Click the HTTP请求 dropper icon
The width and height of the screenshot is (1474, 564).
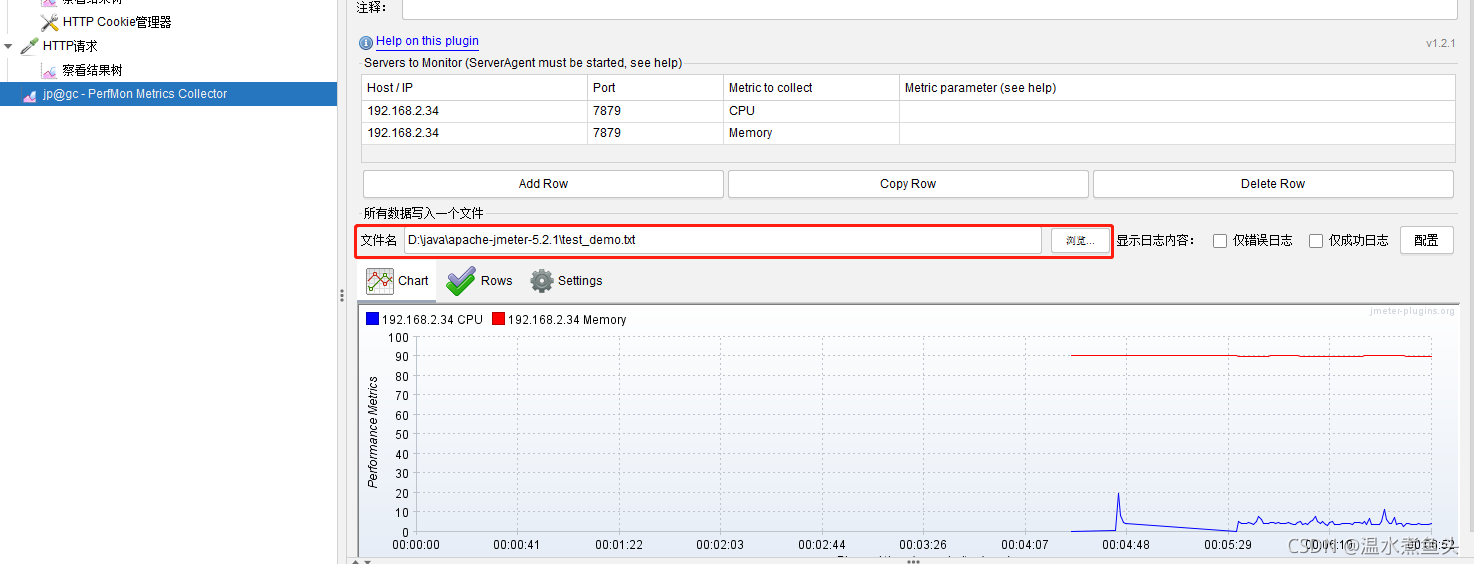30,46
